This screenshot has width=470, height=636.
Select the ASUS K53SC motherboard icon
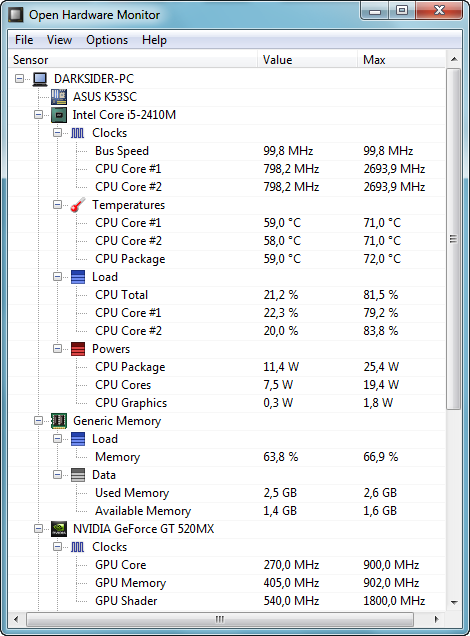59,97
